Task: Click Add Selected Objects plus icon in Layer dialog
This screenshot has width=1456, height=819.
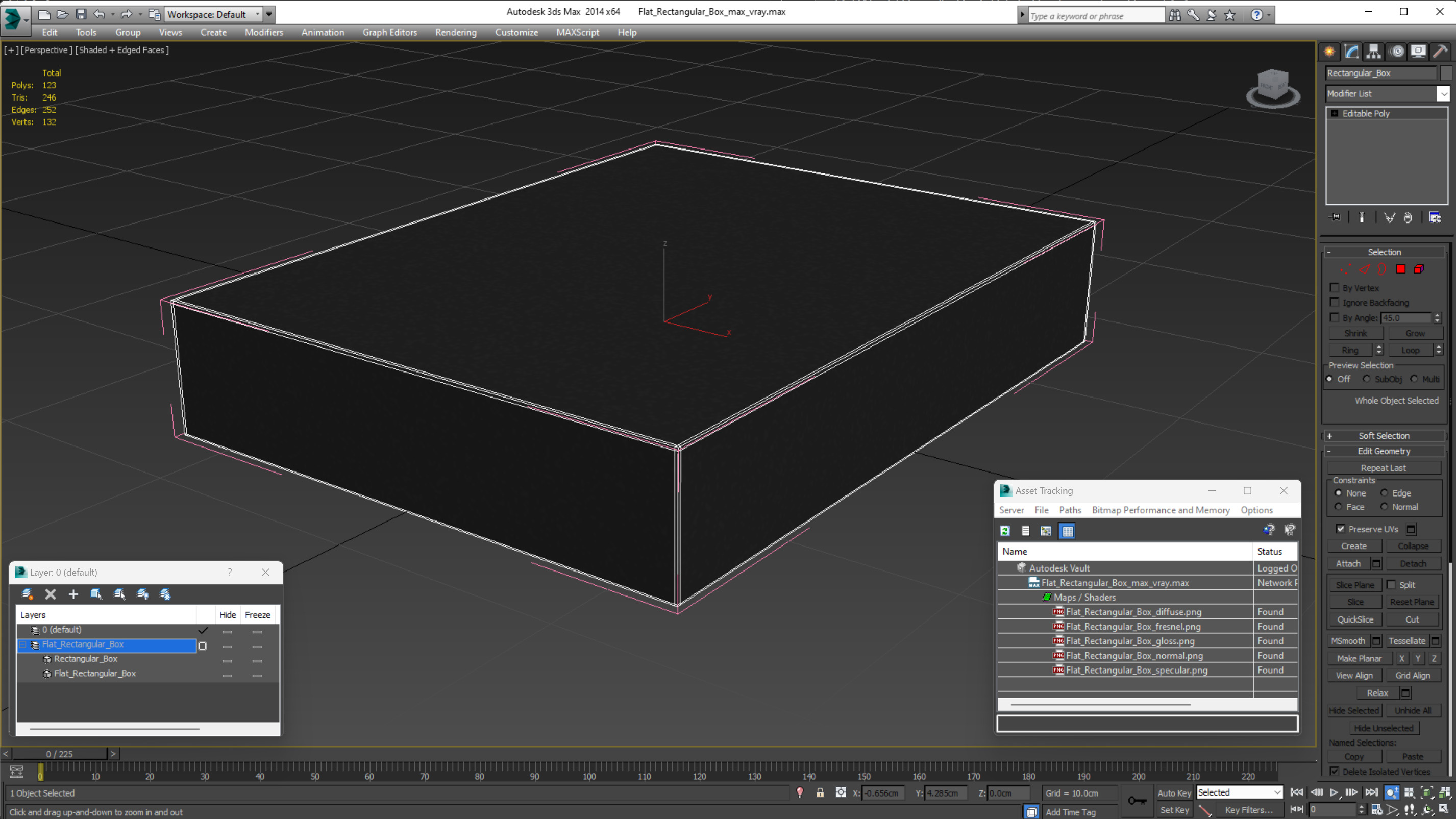Action: (x=73, y=594)
